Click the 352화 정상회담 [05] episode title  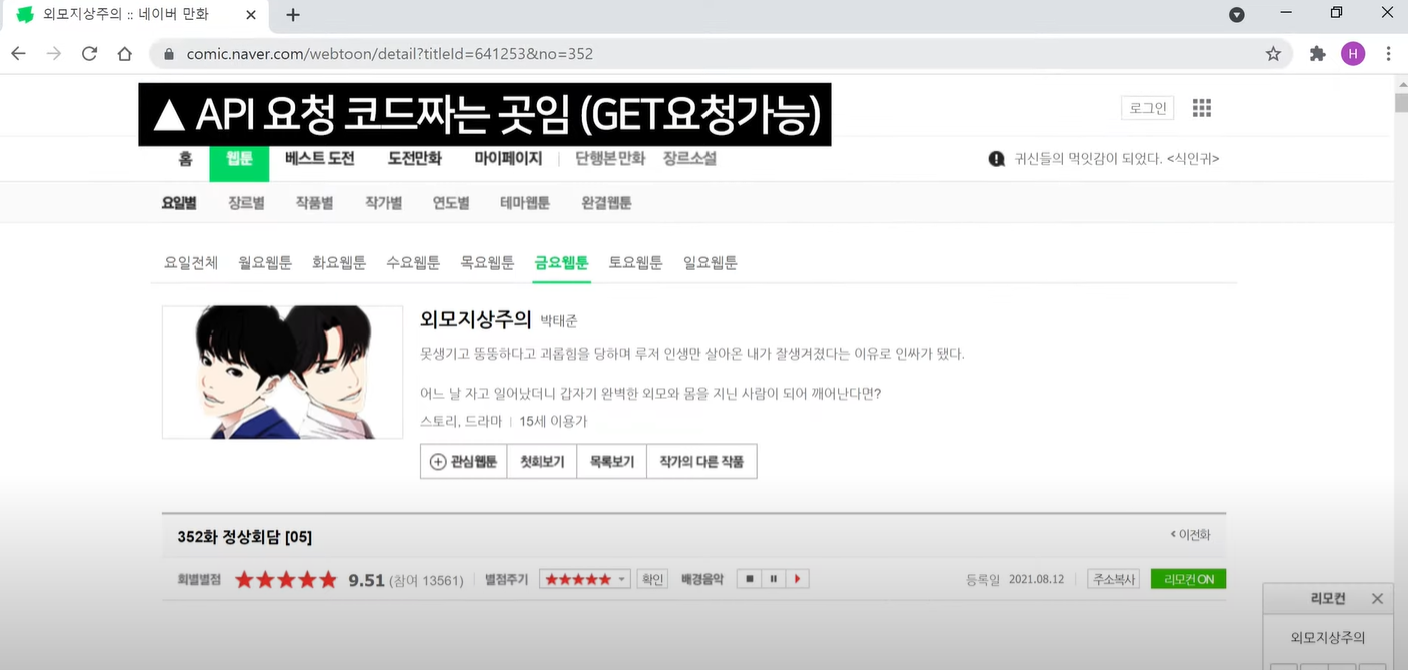click(x=245, y=537)
